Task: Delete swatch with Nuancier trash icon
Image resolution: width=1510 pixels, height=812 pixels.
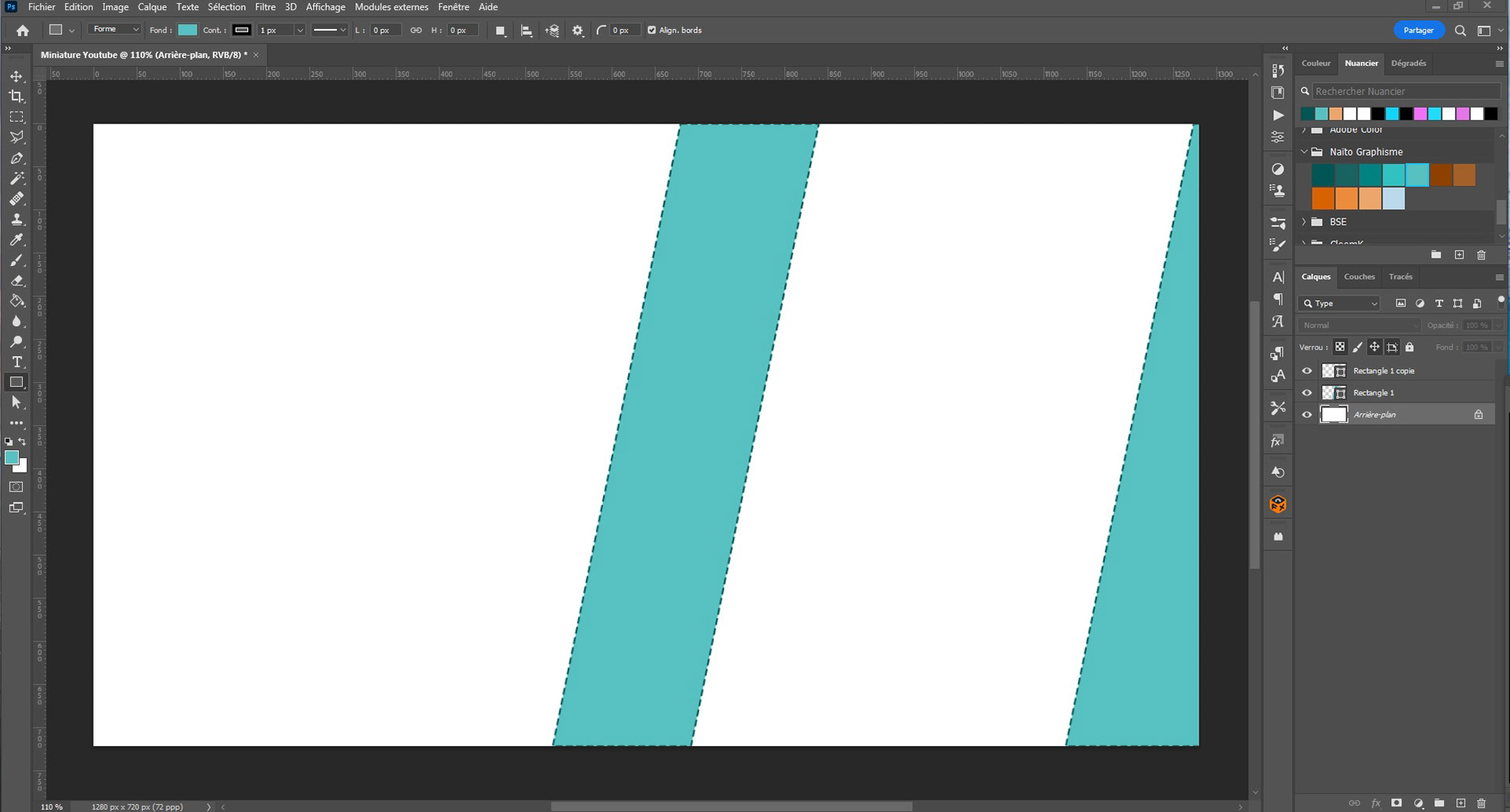Action: pos(1482,255)
